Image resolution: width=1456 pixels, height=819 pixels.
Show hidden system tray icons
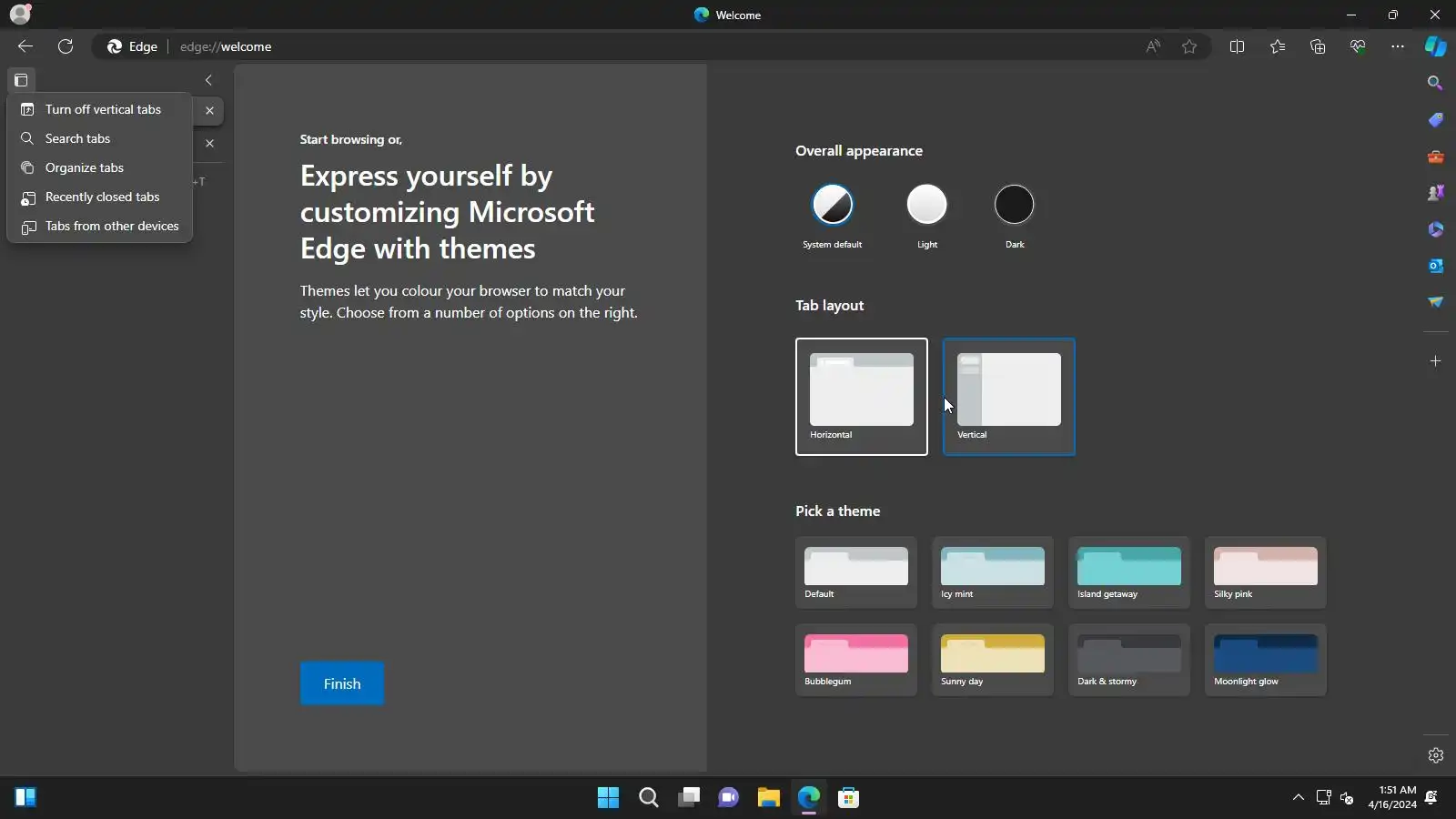1299,798
